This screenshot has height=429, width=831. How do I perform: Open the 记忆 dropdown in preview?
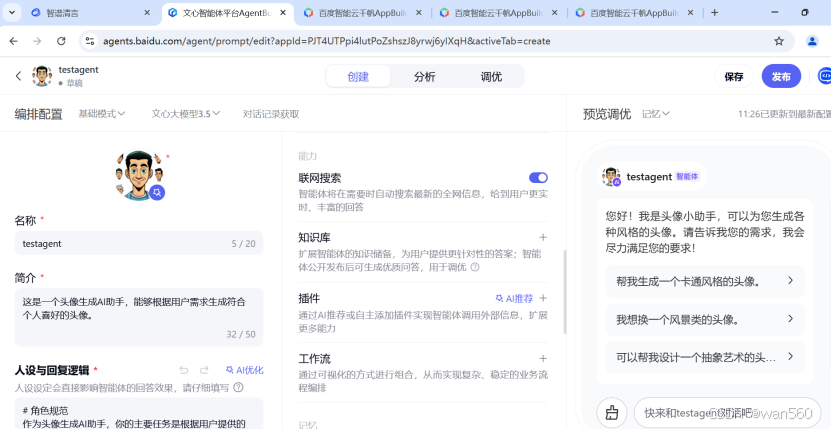click(x=656, y=113)
